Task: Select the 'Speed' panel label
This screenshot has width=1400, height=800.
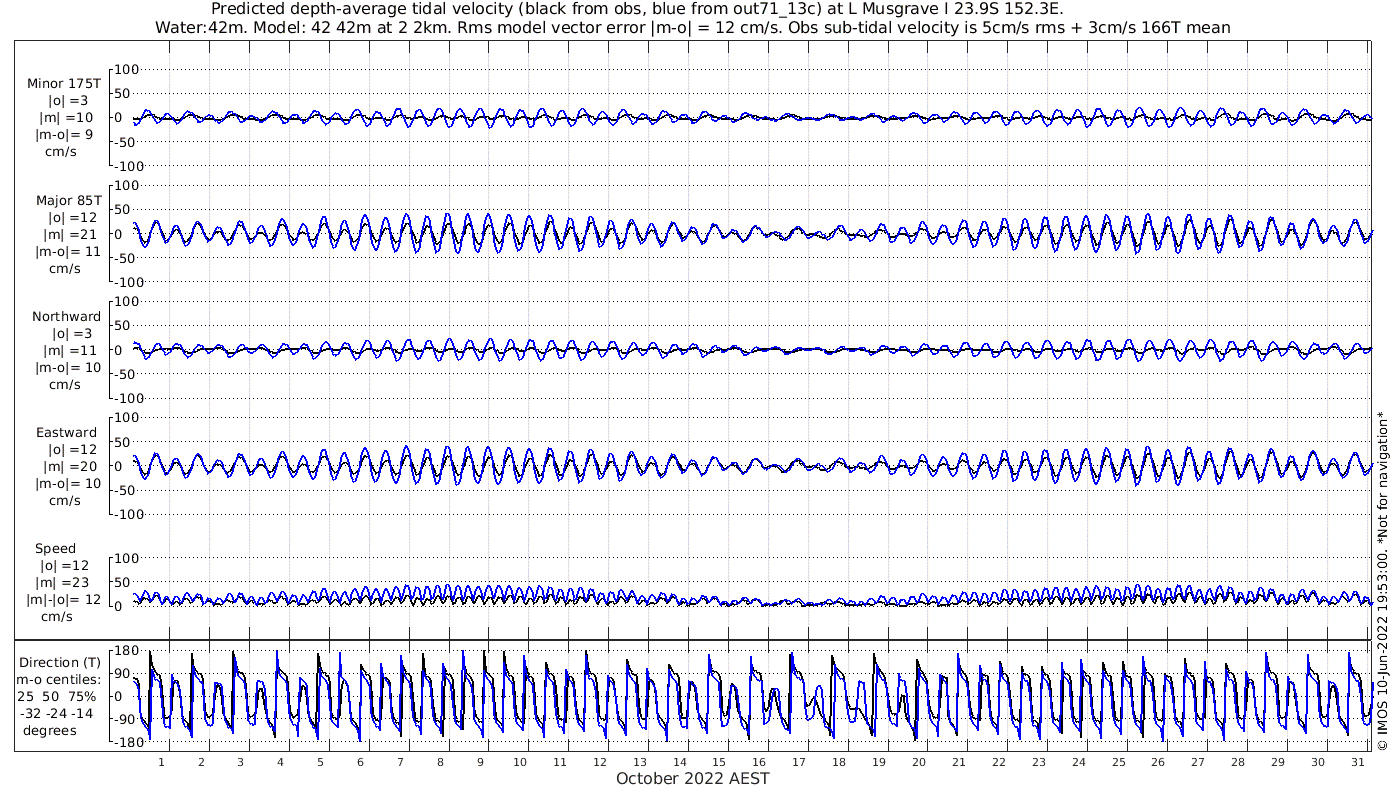Action: pyautogui.click(x=56, y=549)
